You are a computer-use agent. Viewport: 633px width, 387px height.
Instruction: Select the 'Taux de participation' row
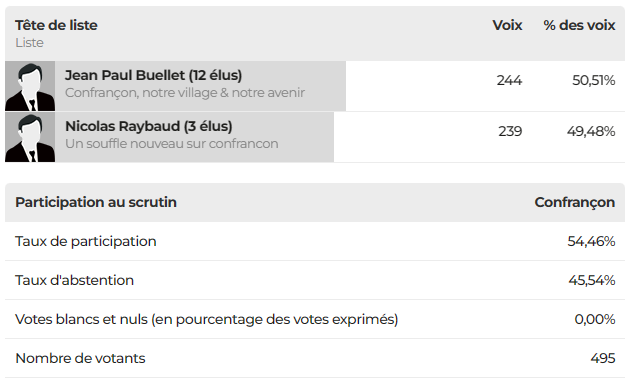[315, 241]
